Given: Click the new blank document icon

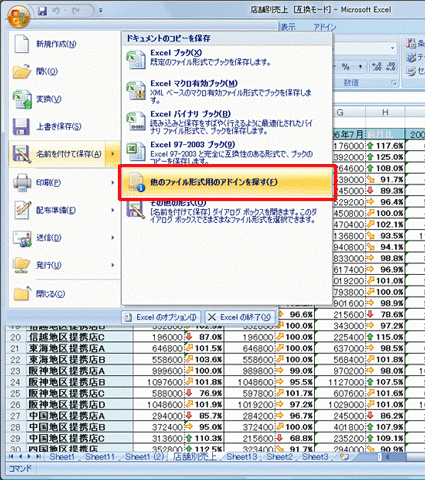Looking at the screenshot, I should [22, 44].
